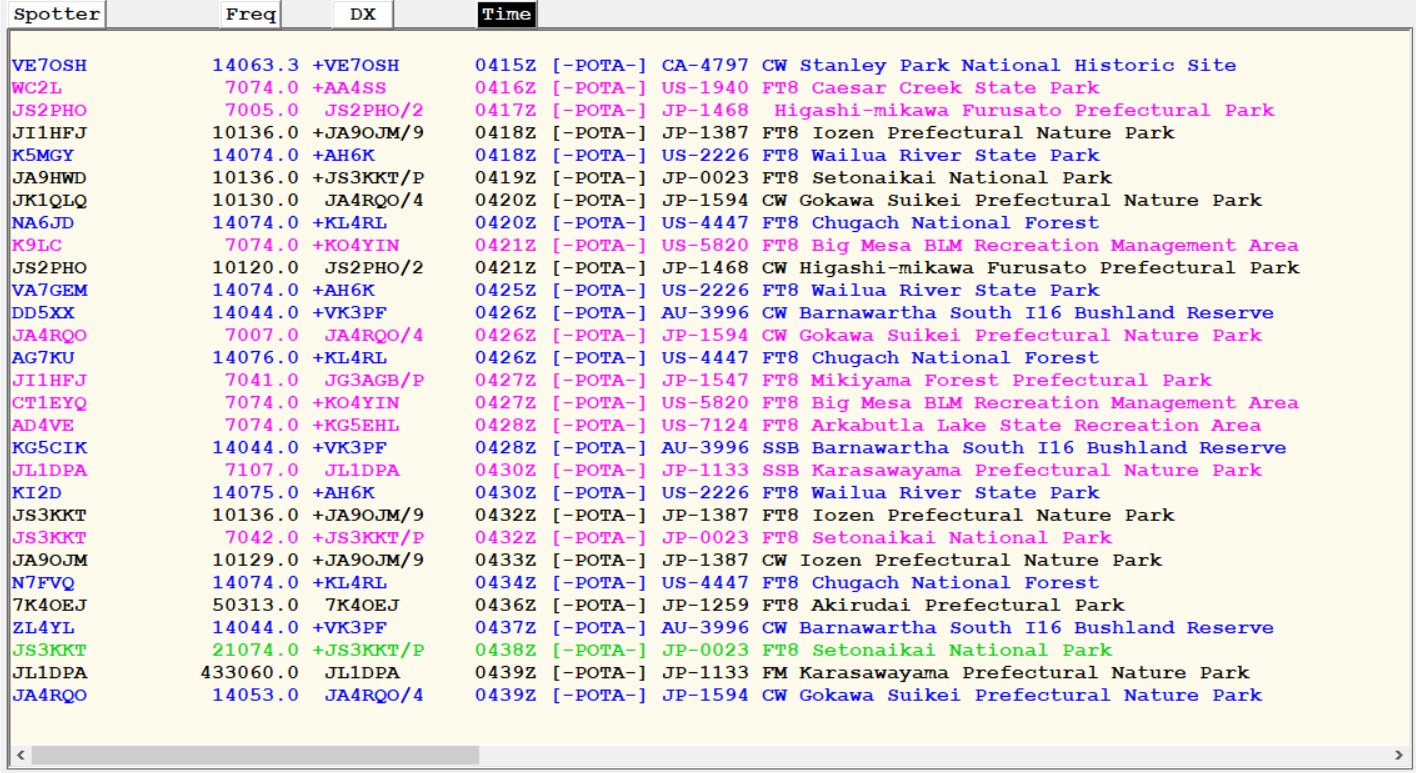The height and width of the screenshot is (773, 1416).
Task: Click 'Akirudai Prefectural Park' park name
Action: pyautogui.click(x=968, y=606)
